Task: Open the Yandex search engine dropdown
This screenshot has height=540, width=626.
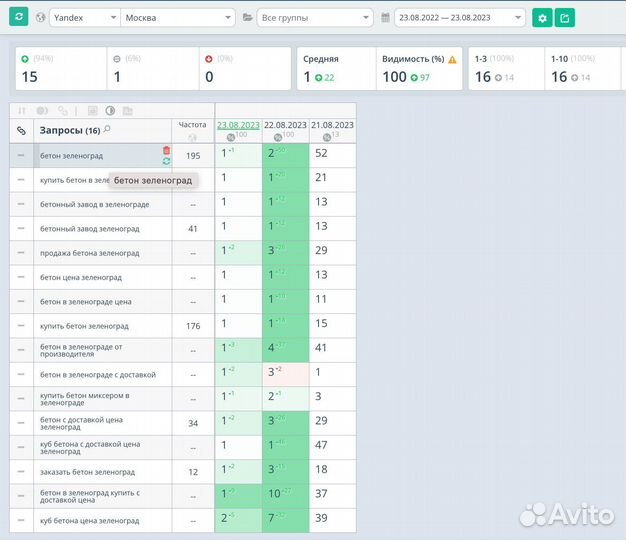Action: (x=85, y=18)
